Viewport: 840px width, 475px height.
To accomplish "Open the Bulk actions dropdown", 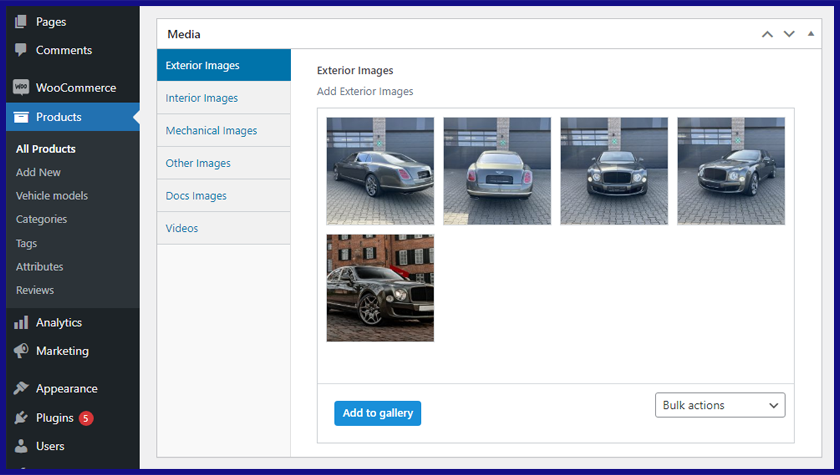I will pos(720,405).
